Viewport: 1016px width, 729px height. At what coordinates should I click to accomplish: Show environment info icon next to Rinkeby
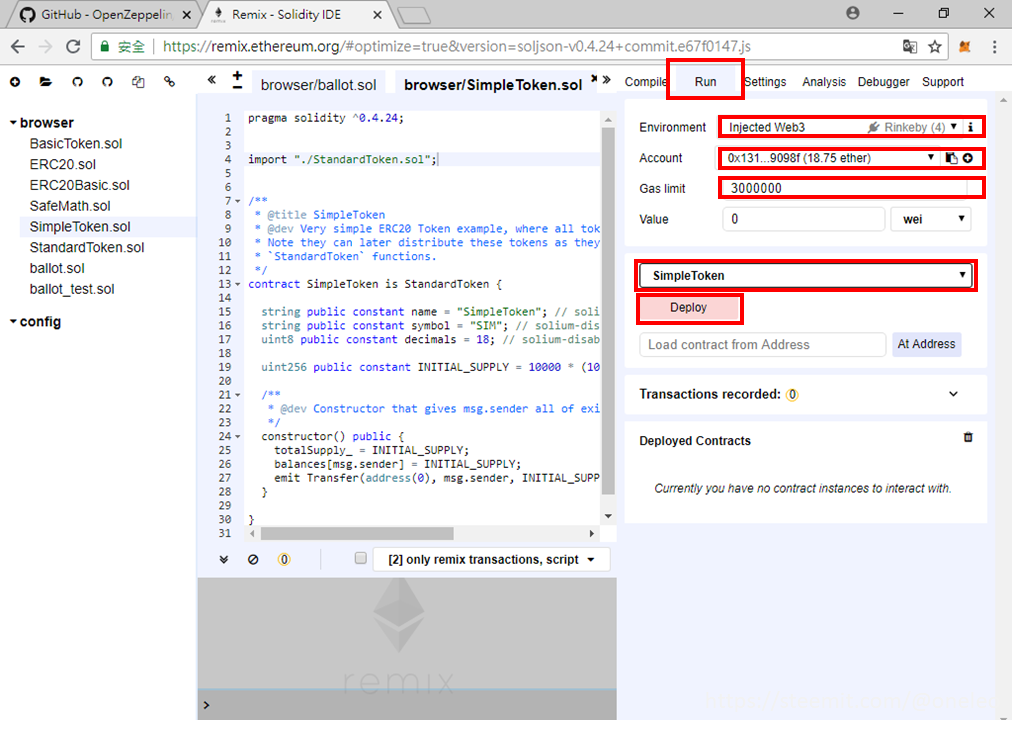coord(971,127)
